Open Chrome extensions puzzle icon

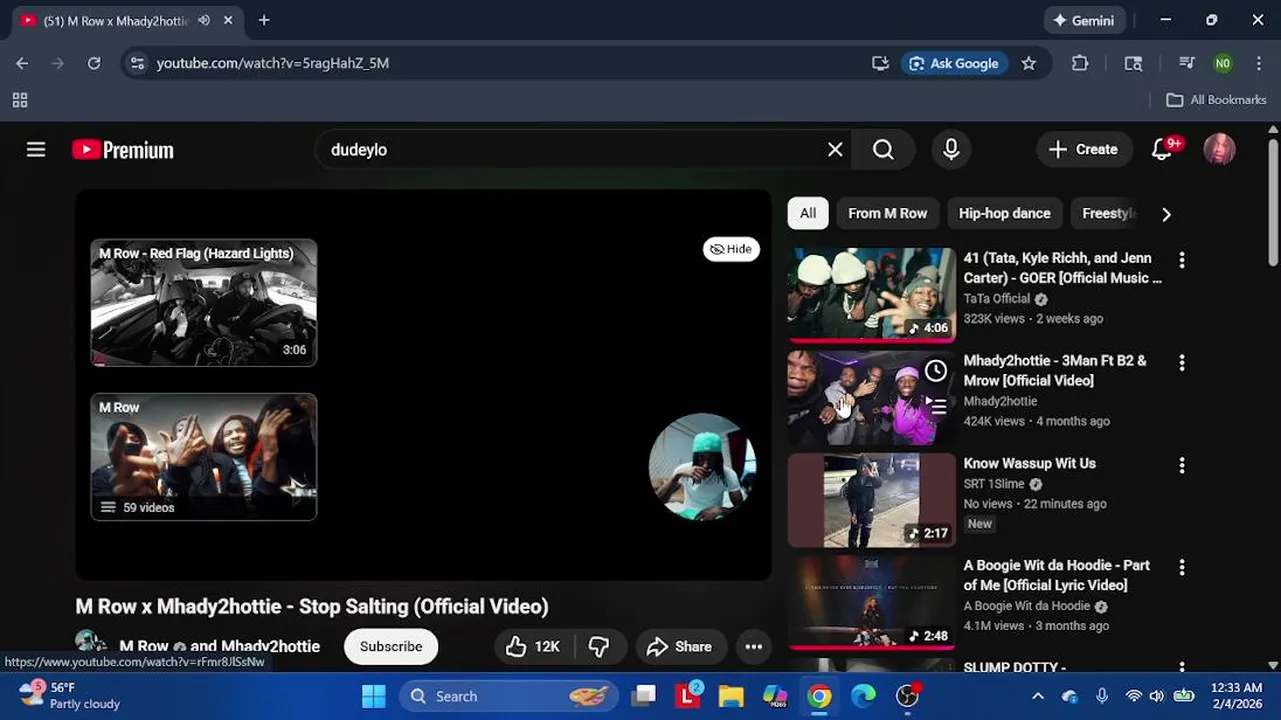1080,63
